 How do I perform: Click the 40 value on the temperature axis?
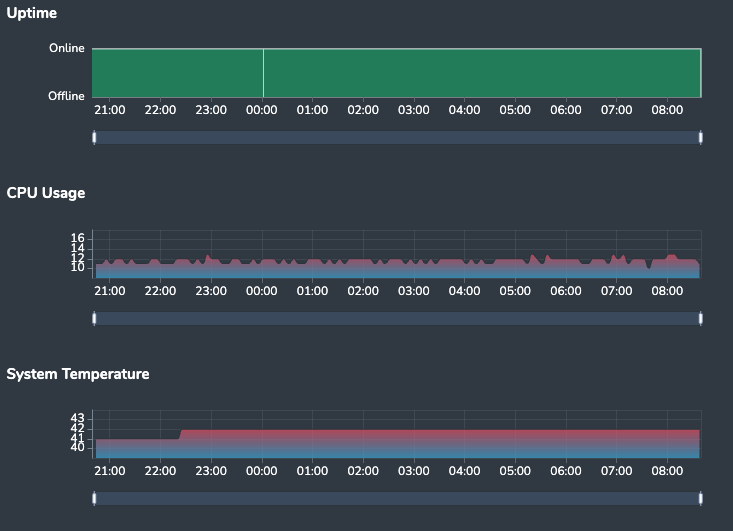(x=78, y=447)
